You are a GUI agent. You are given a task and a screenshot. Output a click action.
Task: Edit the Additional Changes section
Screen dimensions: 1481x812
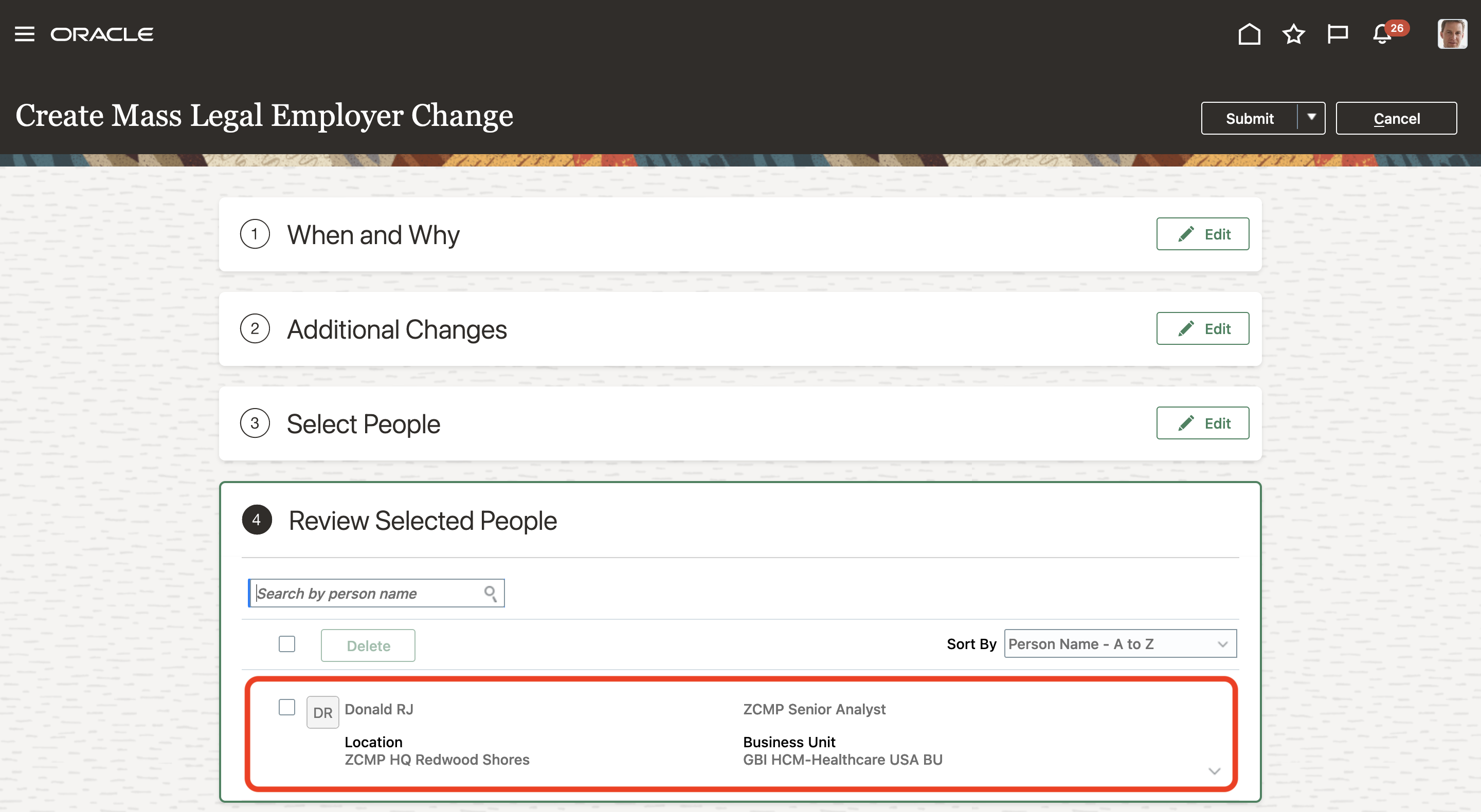point(1202,329)
